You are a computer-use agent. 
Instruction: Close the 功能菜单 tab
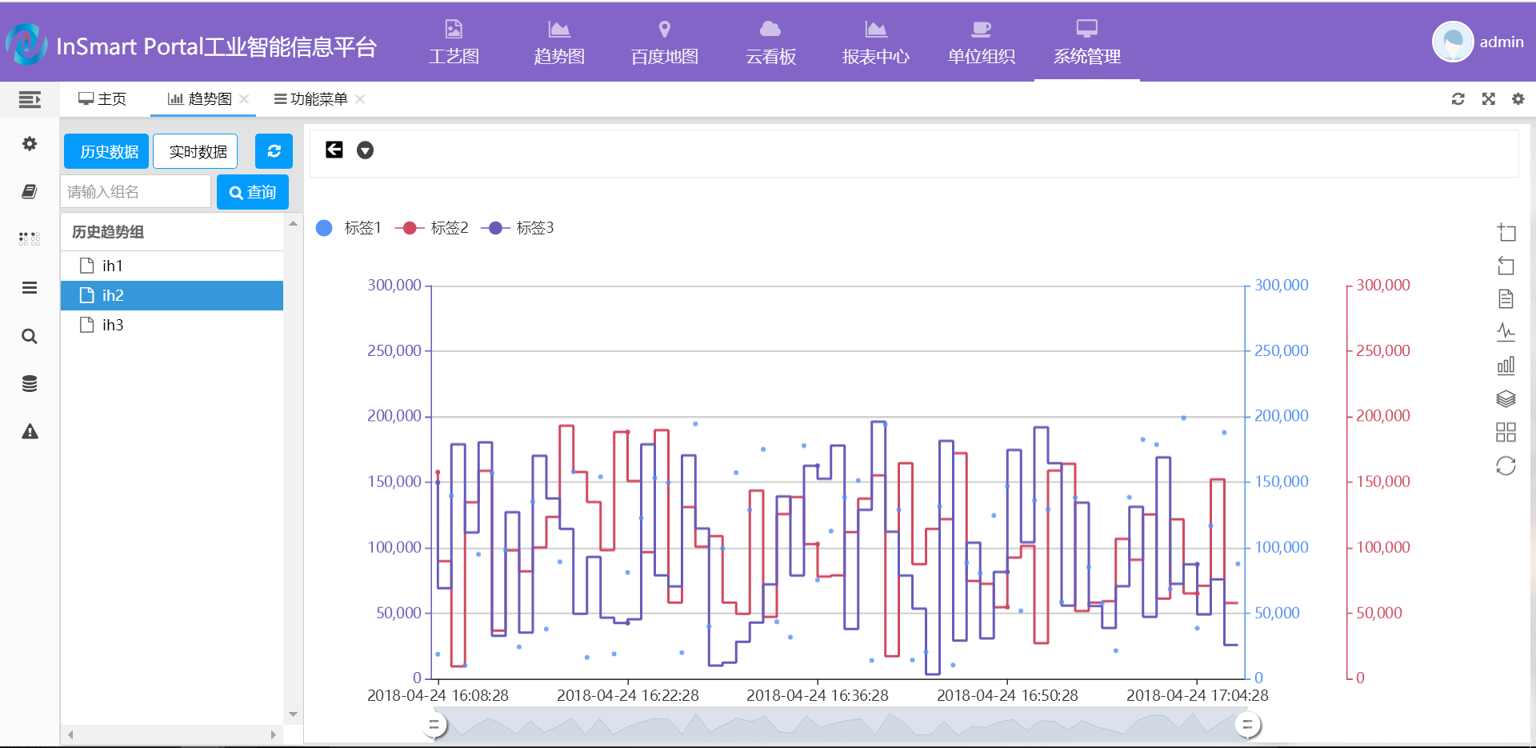coord(360,99)
